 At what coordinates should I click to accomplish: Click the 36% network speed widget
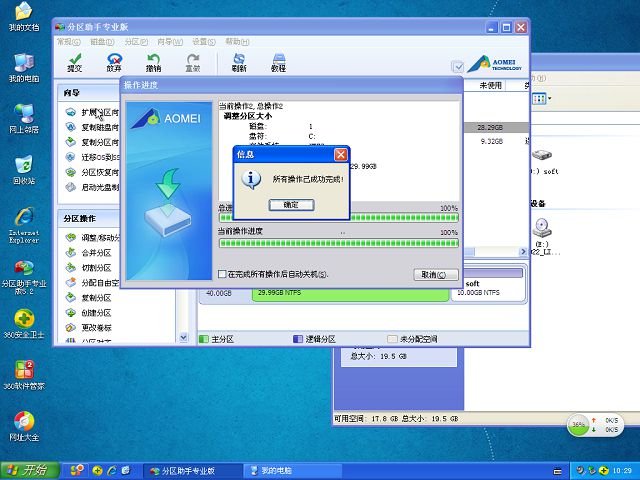point(595,425)
